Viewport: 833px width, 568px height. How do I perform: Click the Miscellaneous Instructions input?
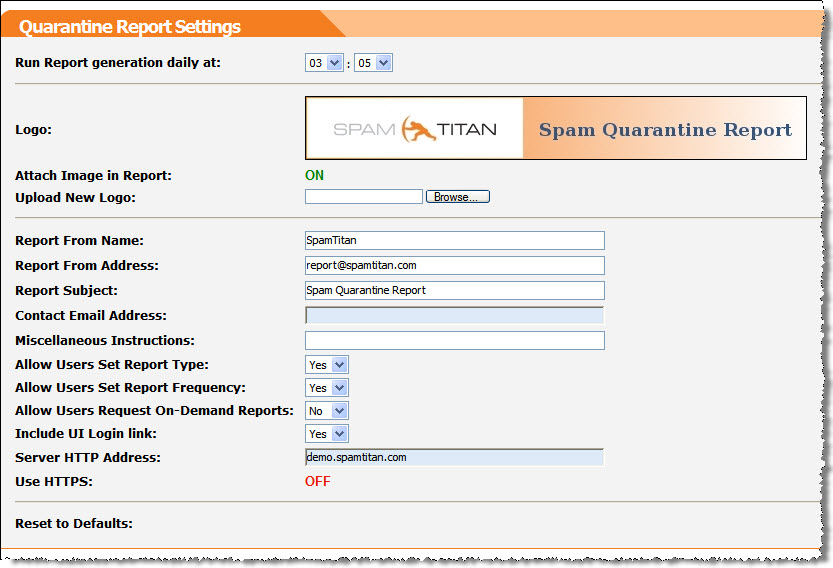[x=454, y=341]
